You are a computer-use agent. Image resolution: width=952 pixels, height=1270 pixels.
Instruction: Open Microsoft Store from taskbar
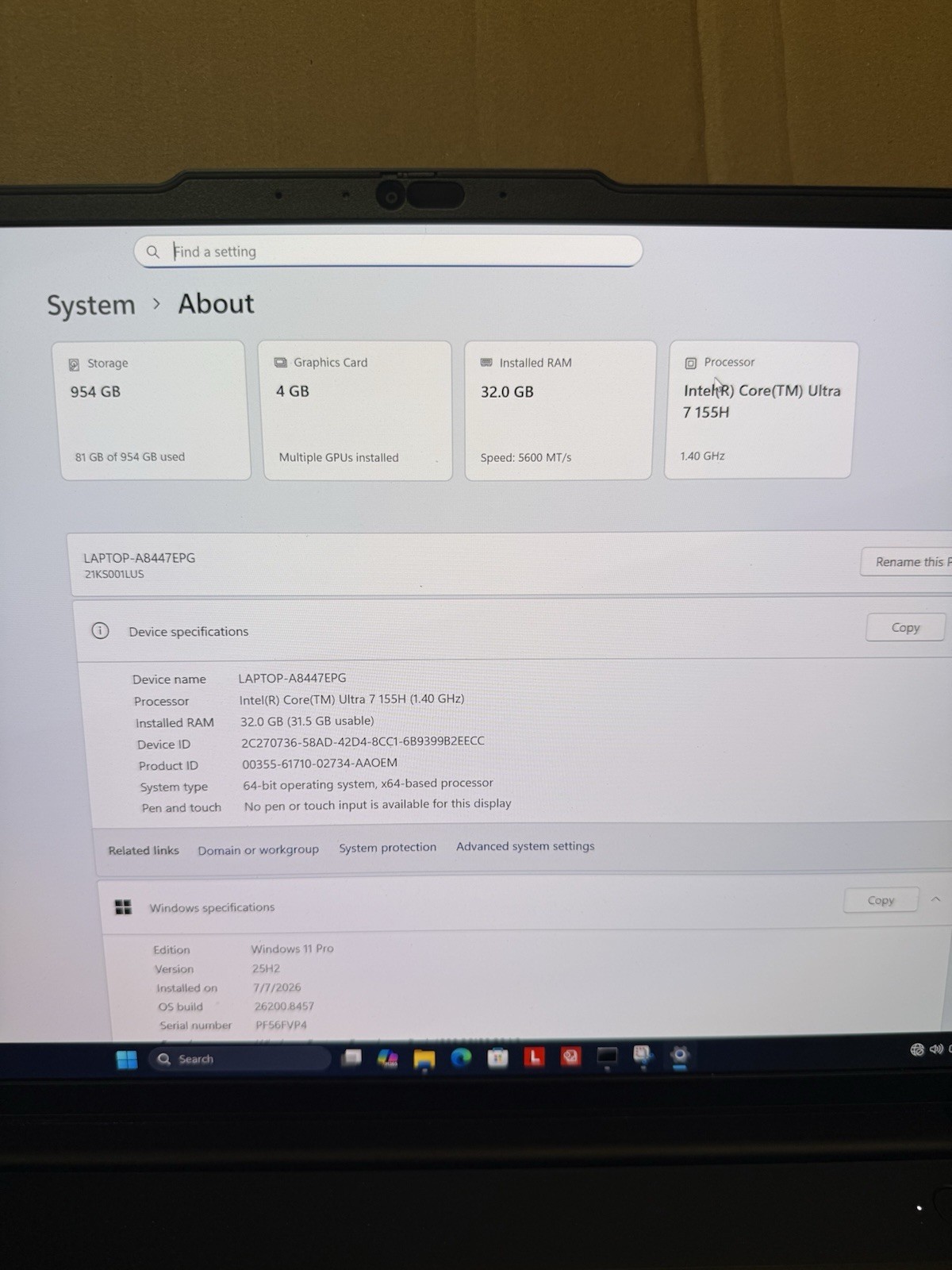[x=497, y=1057]
